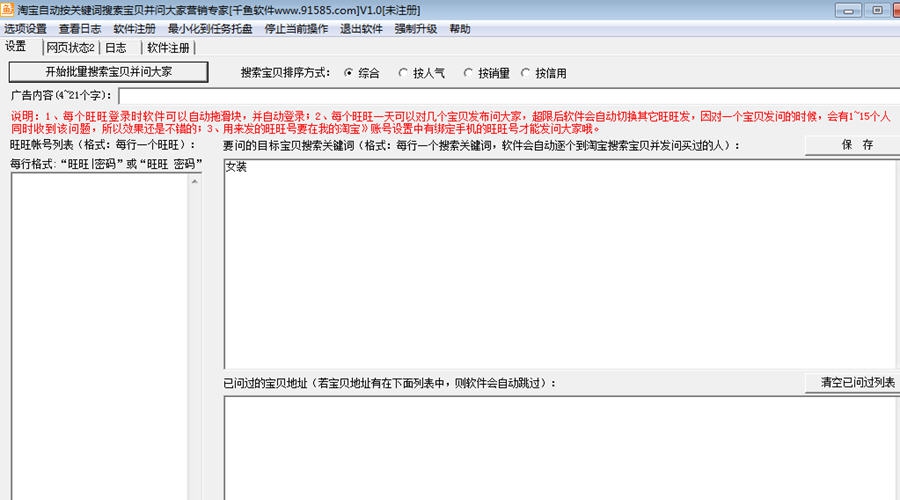This screenshot has height=500, width=900.
Task: Switch to the 日志 tab
Action: tap(115, 48)
